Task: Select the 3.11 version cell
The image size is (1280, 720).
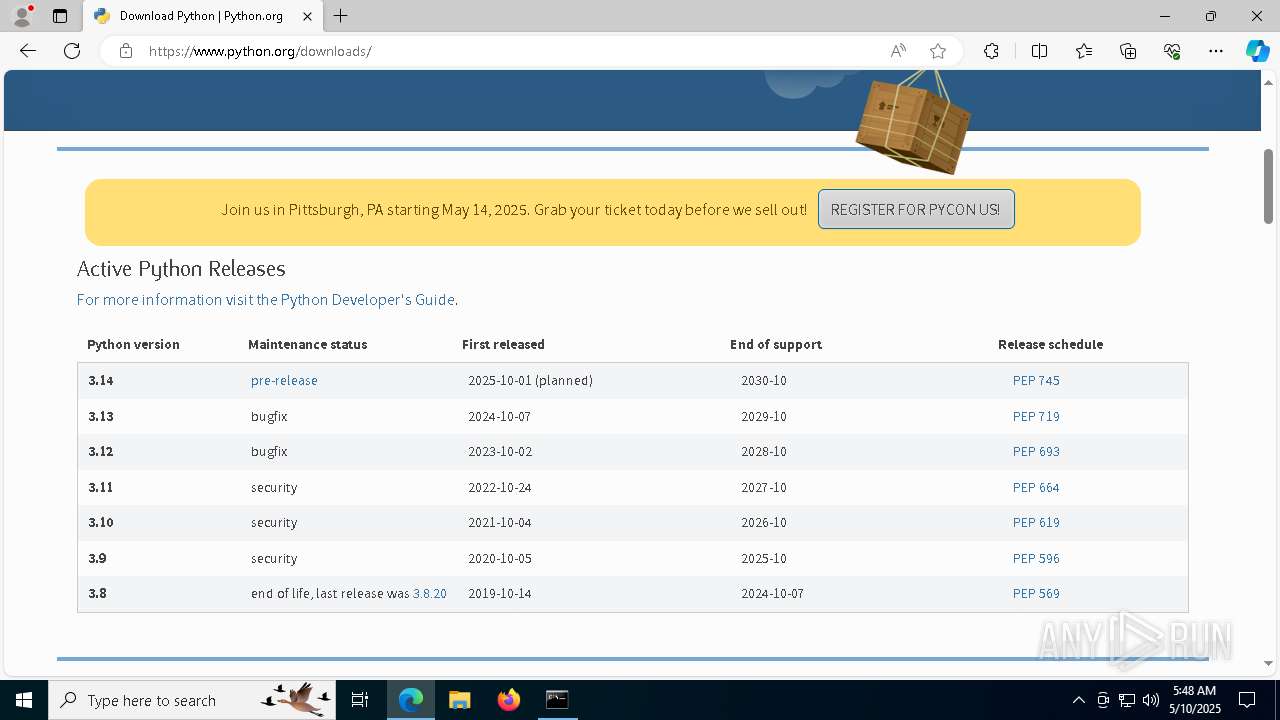Action: (101, 488)
